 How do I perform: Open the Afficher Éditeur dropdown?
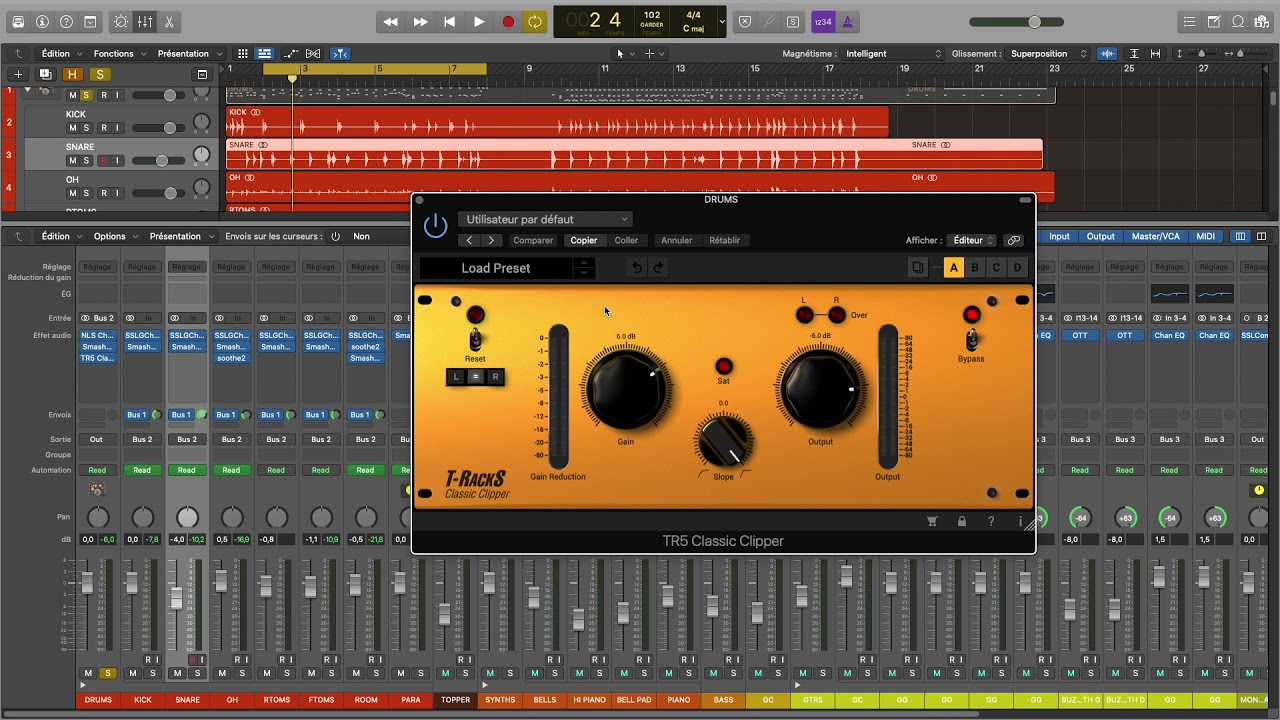[x=972, y=240]
